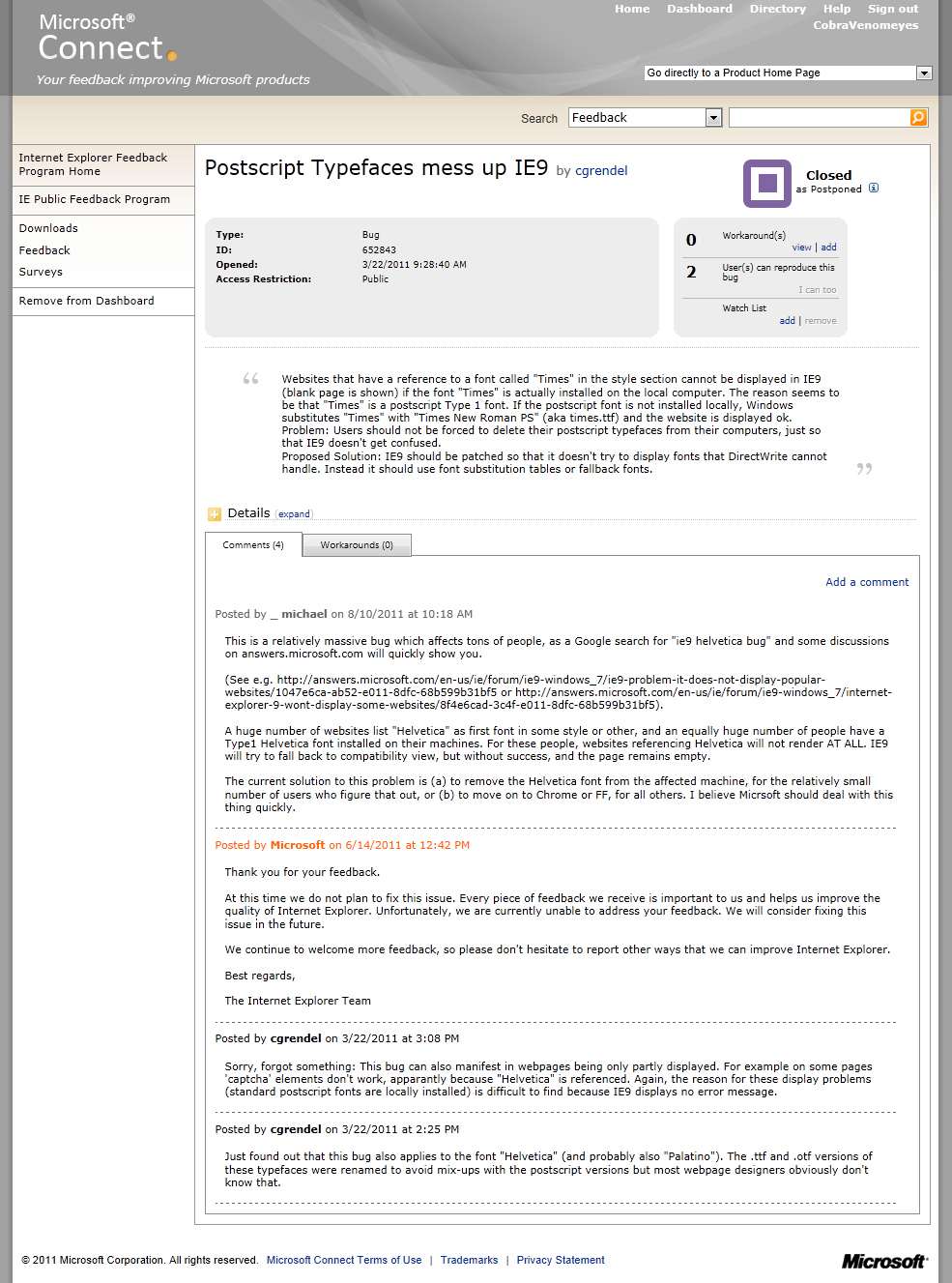952x1283 pixels.
Task: Click the yellow plus icon next to Details
Action: tap(215, 514)
